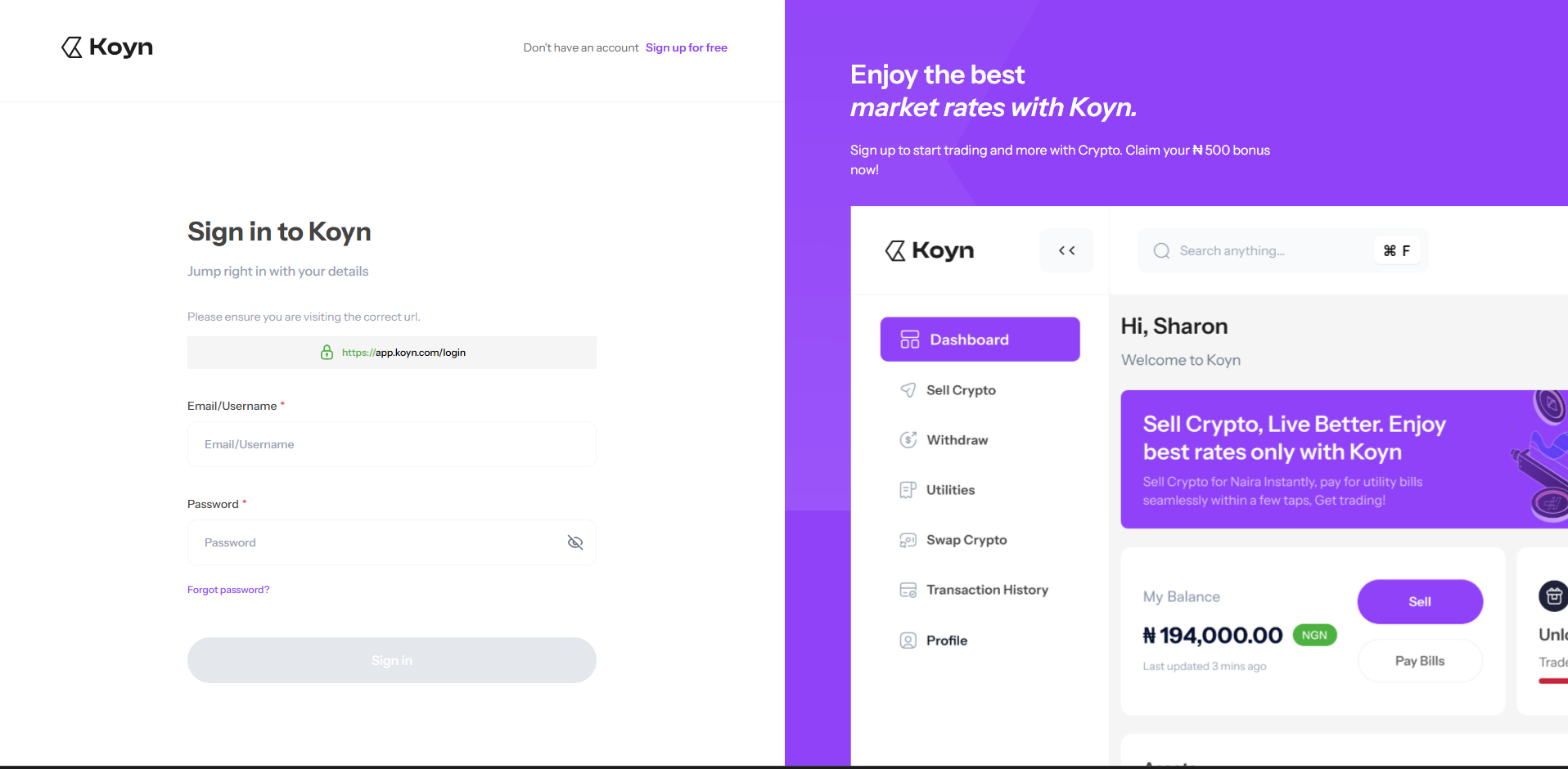Click the Sign in button

point(391,660)
